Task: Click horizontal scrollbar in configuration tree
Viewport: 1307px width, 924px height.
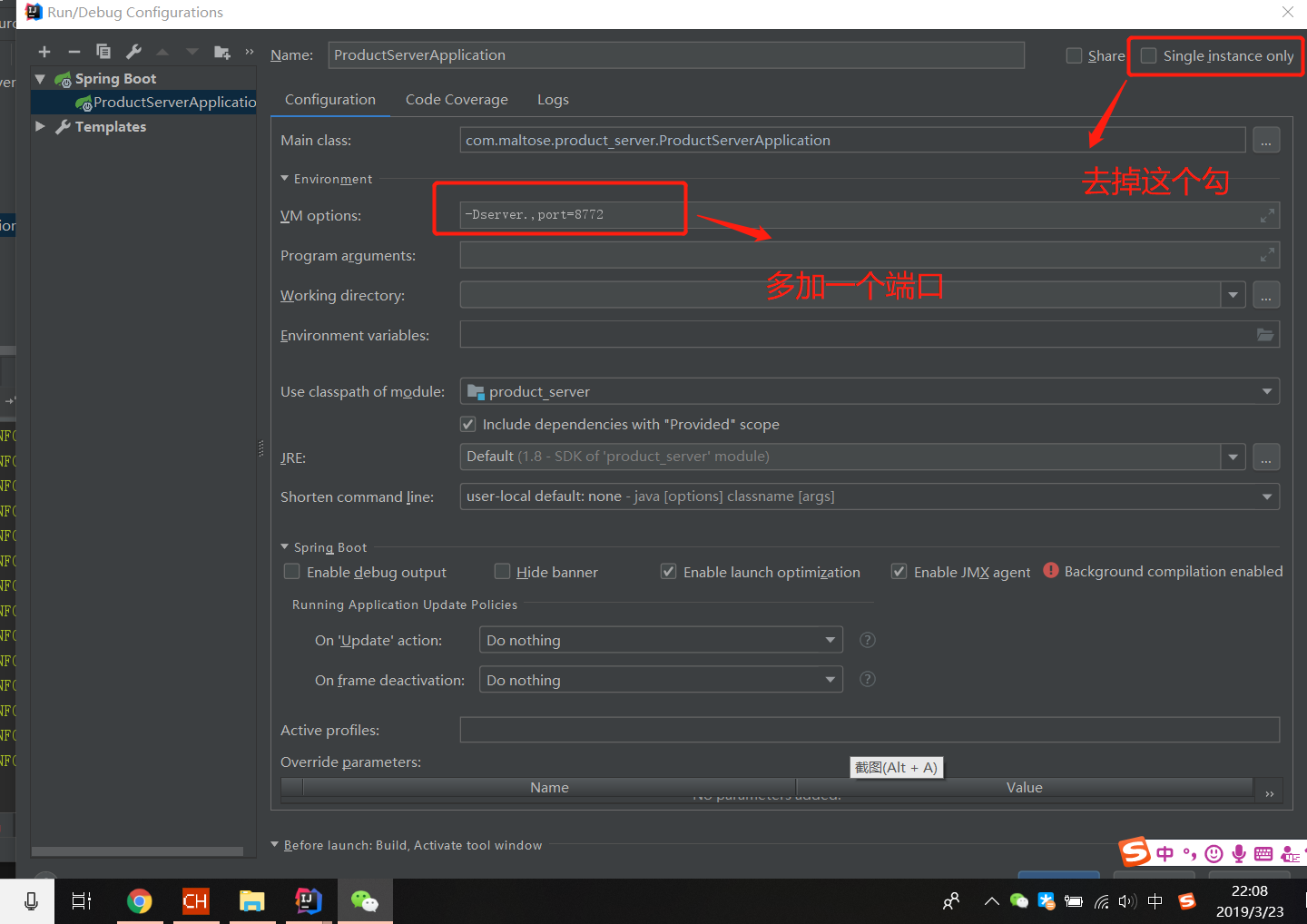Action: [x=137, y=851]
